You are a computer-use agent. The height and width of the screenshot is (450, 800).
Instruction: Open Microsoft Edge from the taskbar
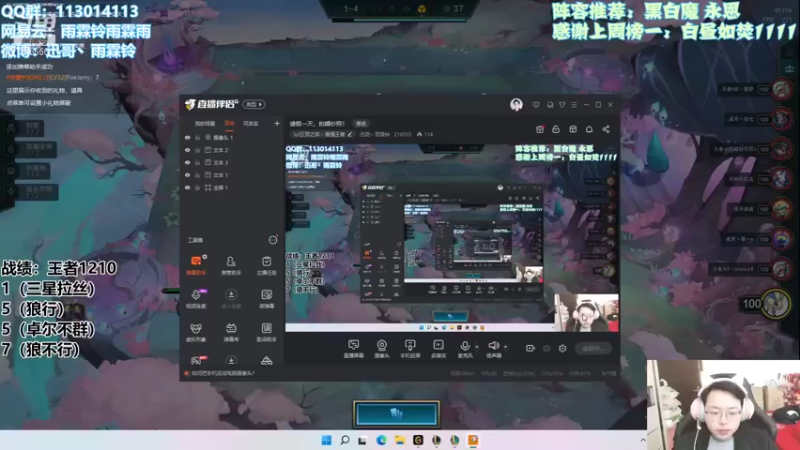(x=381, y=440)
